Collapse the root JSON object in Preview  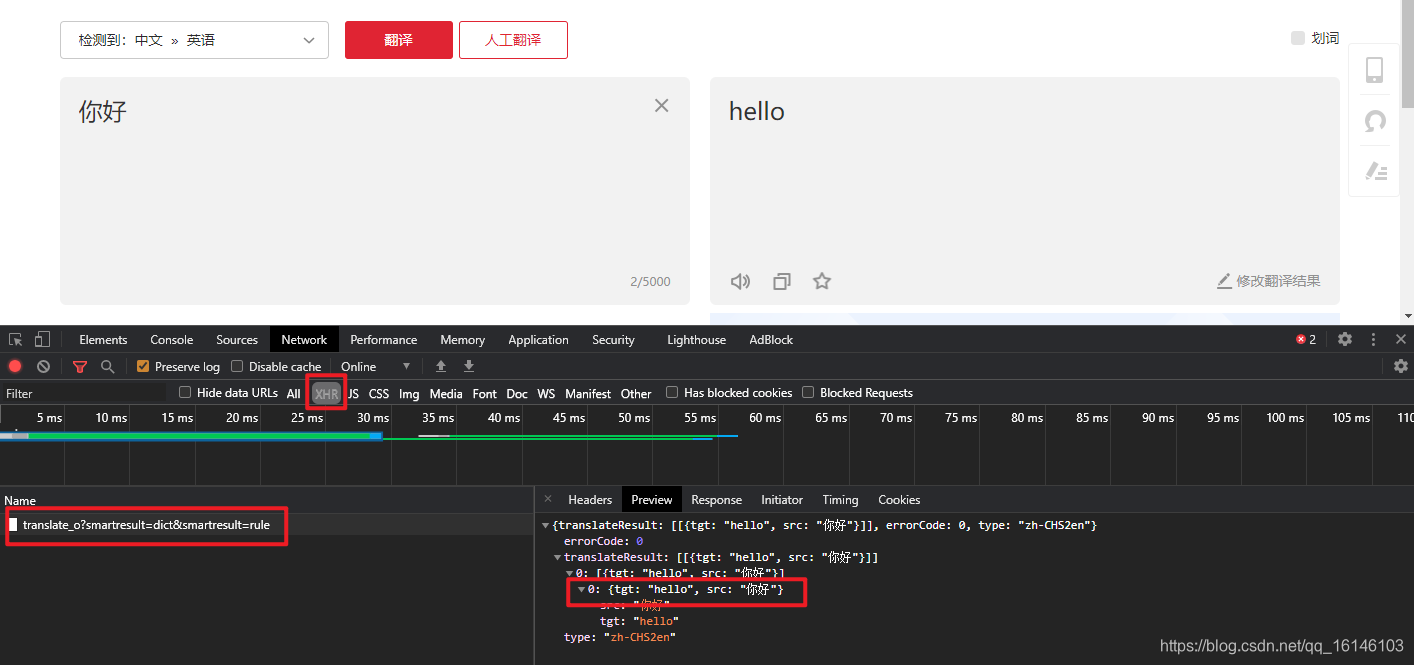tap(545, 525)
